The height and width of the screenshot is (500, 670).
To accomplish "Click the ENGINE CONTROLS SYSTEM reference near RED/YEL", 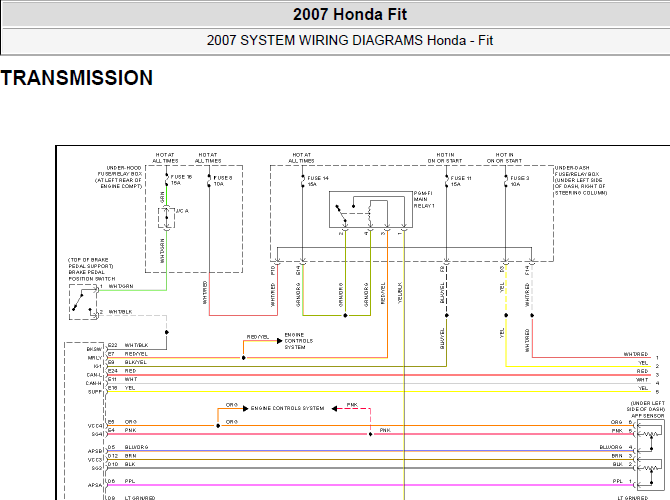I will tap(299, 341).
